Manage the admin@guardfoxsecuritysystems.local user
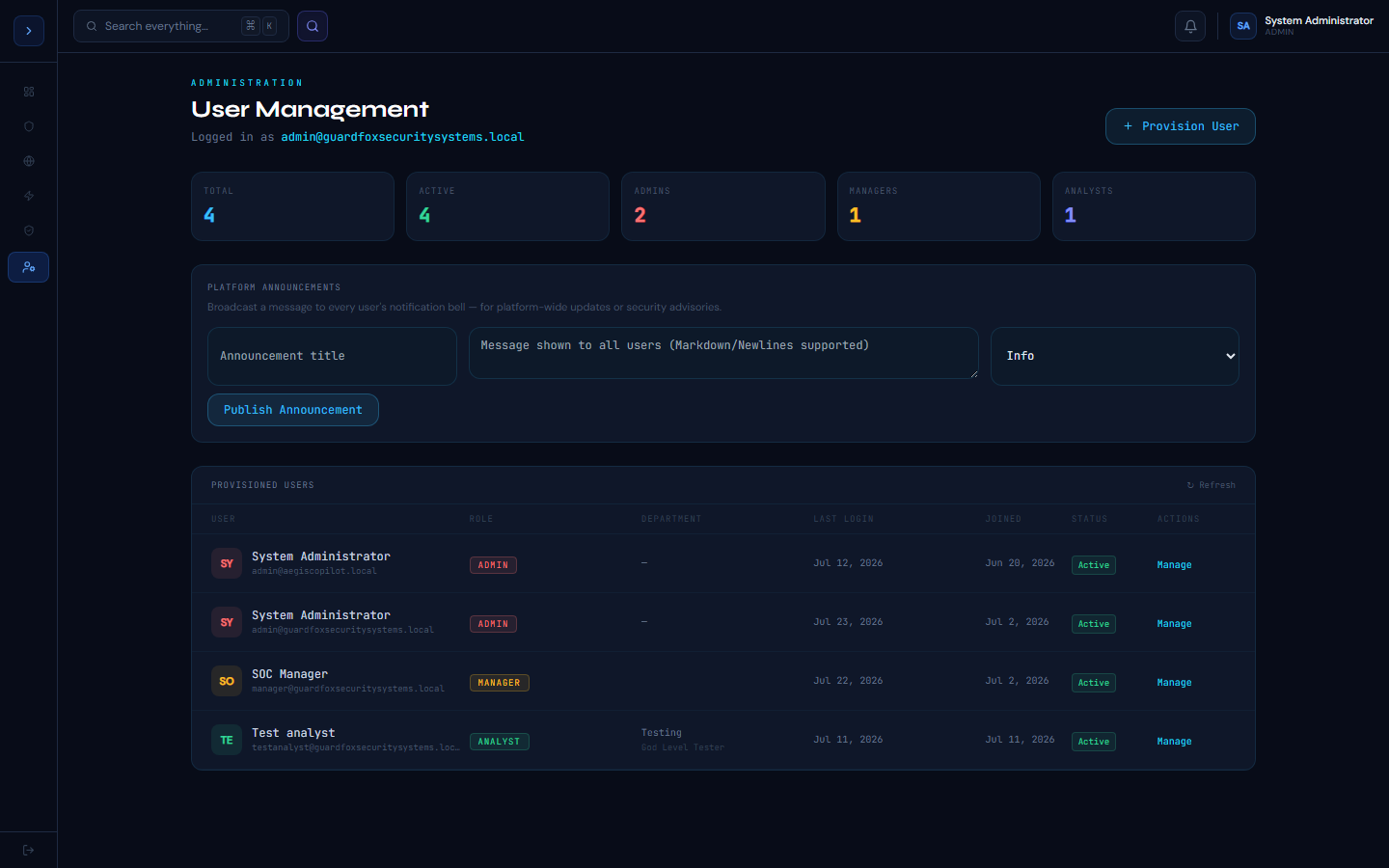 point(1174,624)
